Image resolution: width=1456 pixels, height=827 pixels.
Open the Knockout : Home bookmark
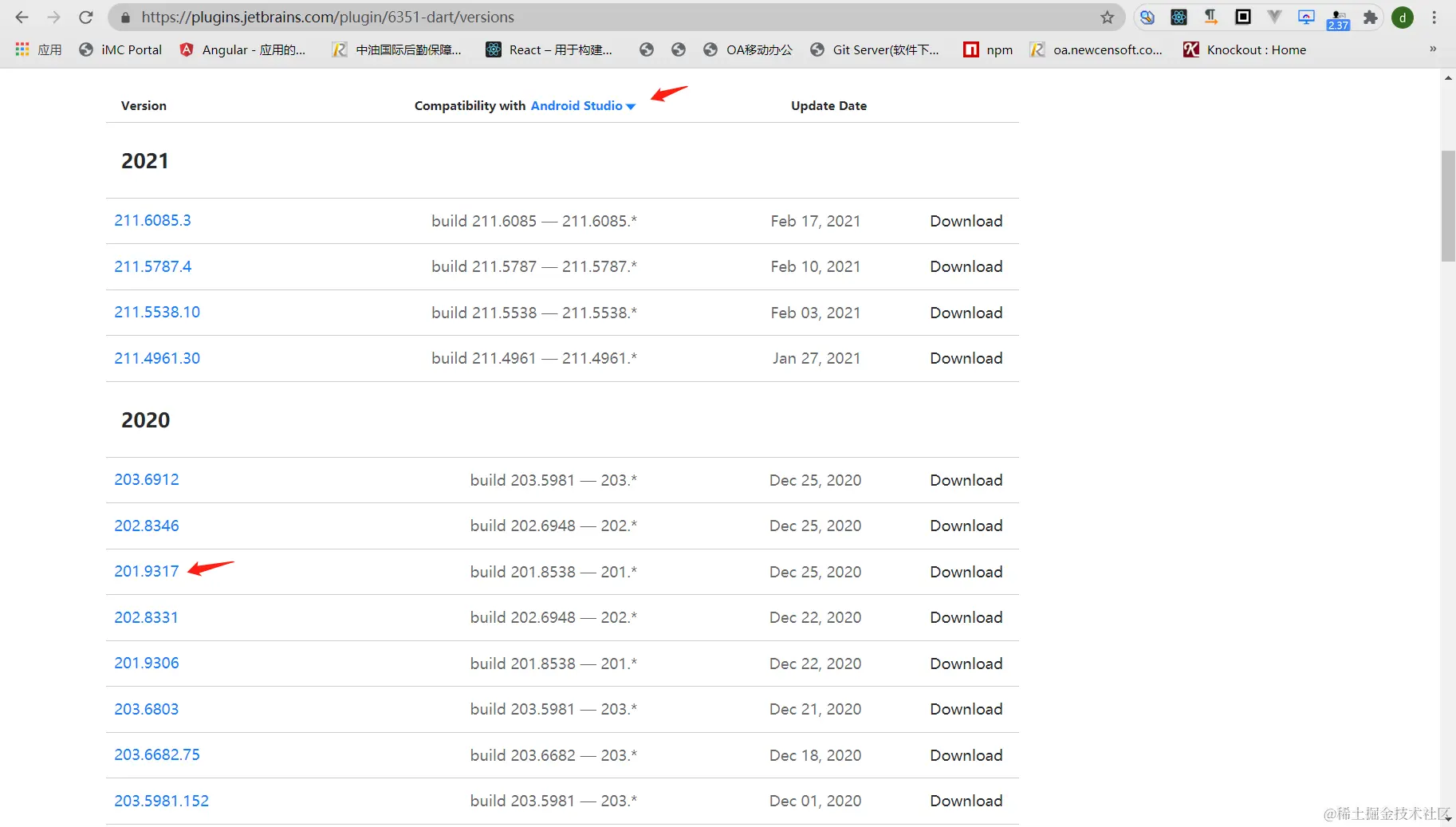(x=1245, y=49)
